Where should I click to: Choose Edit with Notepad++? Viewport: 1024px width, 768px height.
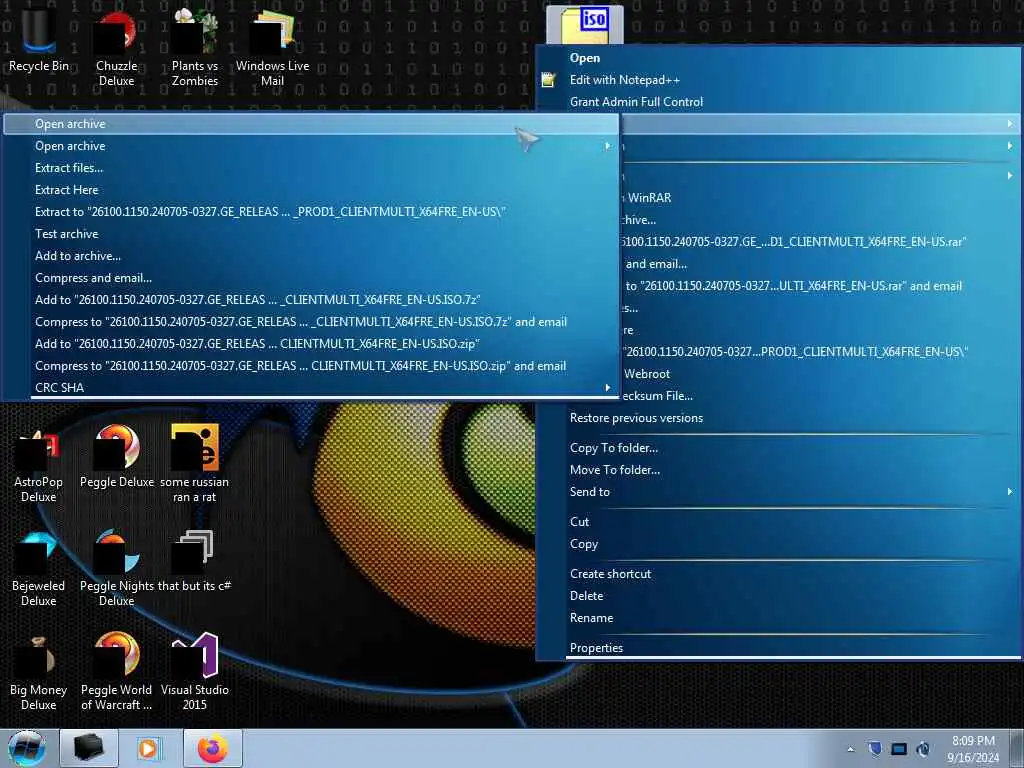click(778, 80)
